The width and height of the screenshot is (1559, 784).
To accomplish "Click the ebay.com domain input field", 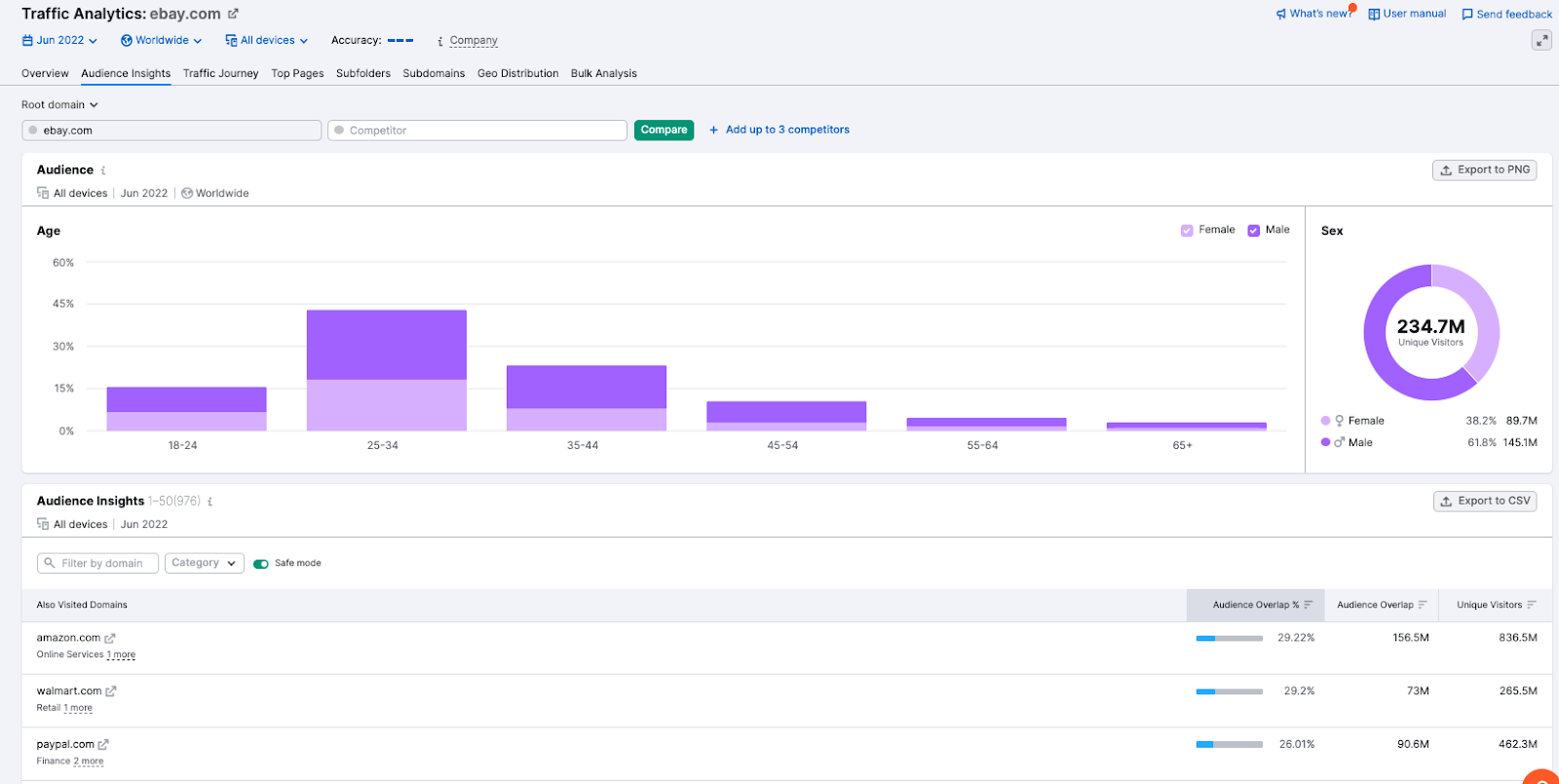I will pyautogui.click(x=171, y=131).
